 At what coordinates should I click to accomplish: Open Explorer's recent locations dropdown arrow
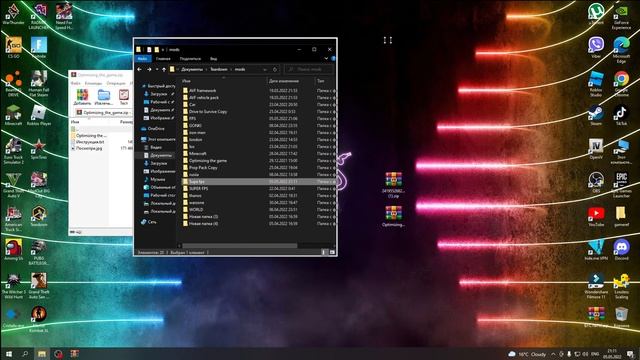[157, 69]
